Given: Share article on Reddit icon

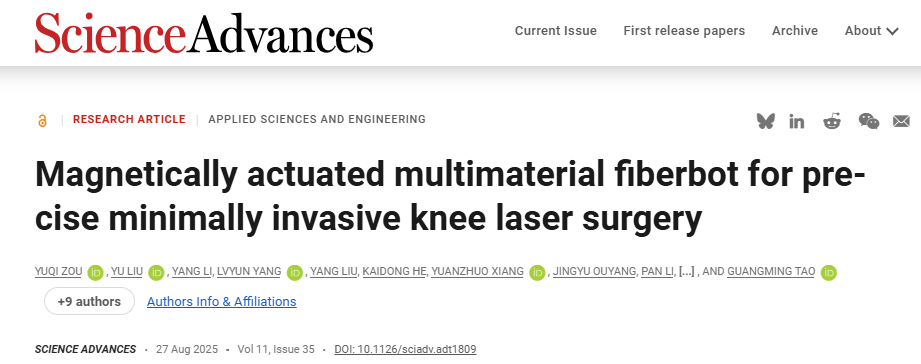Looking at the screenshot, I should 832,122.
